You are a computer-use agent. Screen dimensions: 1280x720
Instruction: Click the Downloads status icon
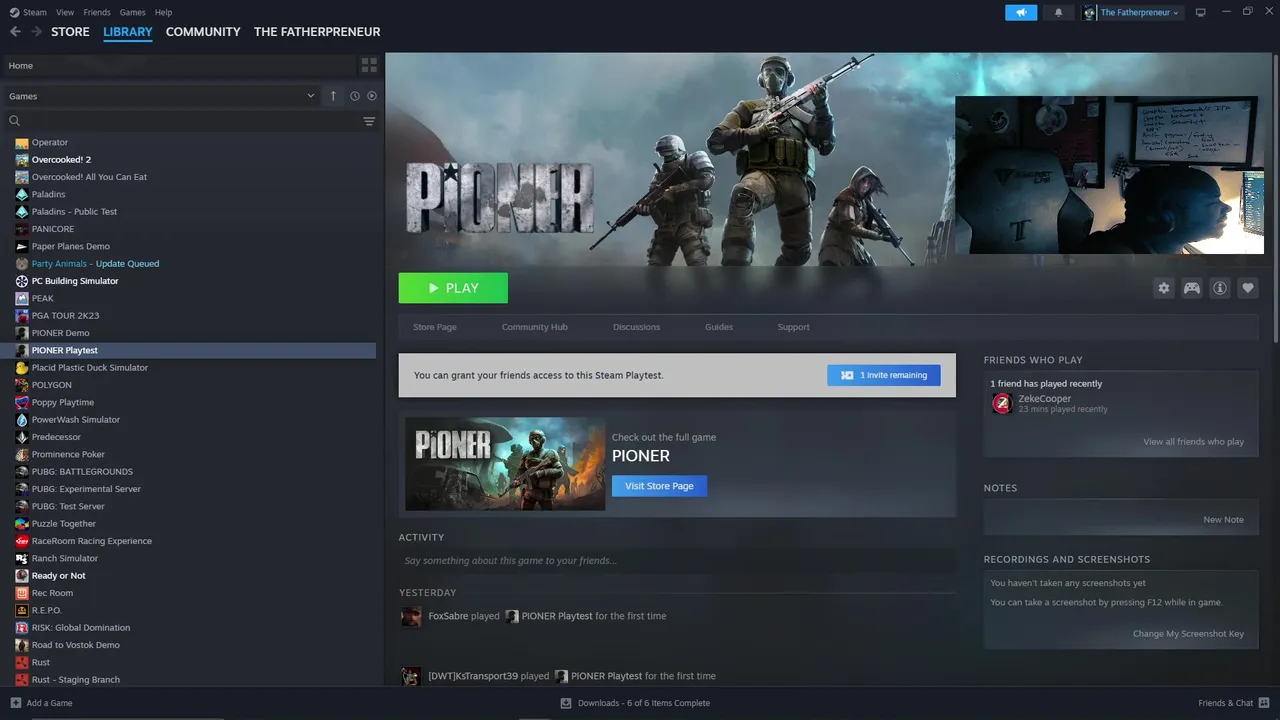pos(566,703)
